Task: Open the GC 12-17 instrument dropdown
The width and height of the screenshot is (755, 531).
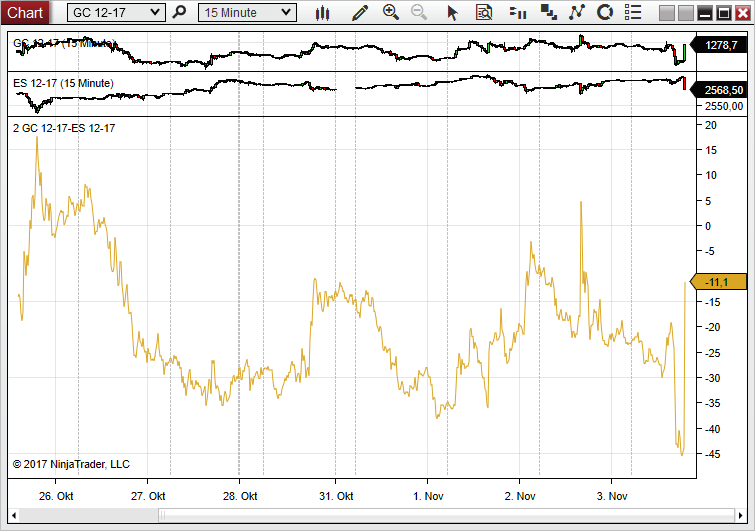Action: tap(116, 13)
